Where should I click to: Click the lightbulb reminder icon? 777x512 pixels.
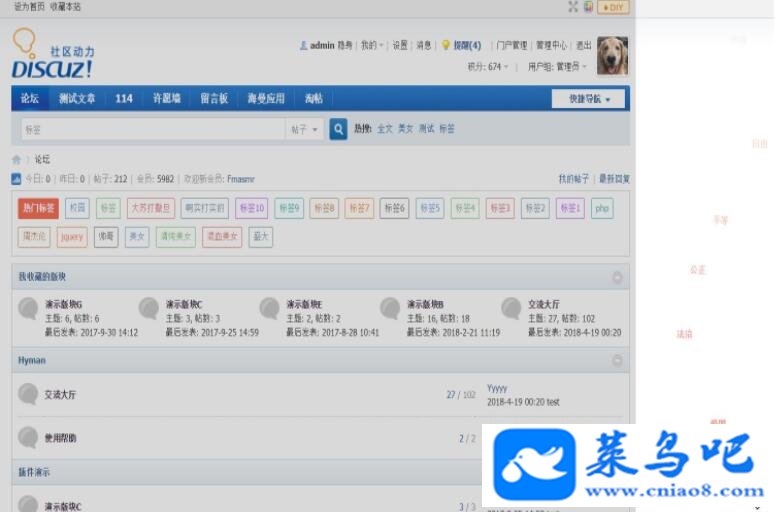click(445, 45)
